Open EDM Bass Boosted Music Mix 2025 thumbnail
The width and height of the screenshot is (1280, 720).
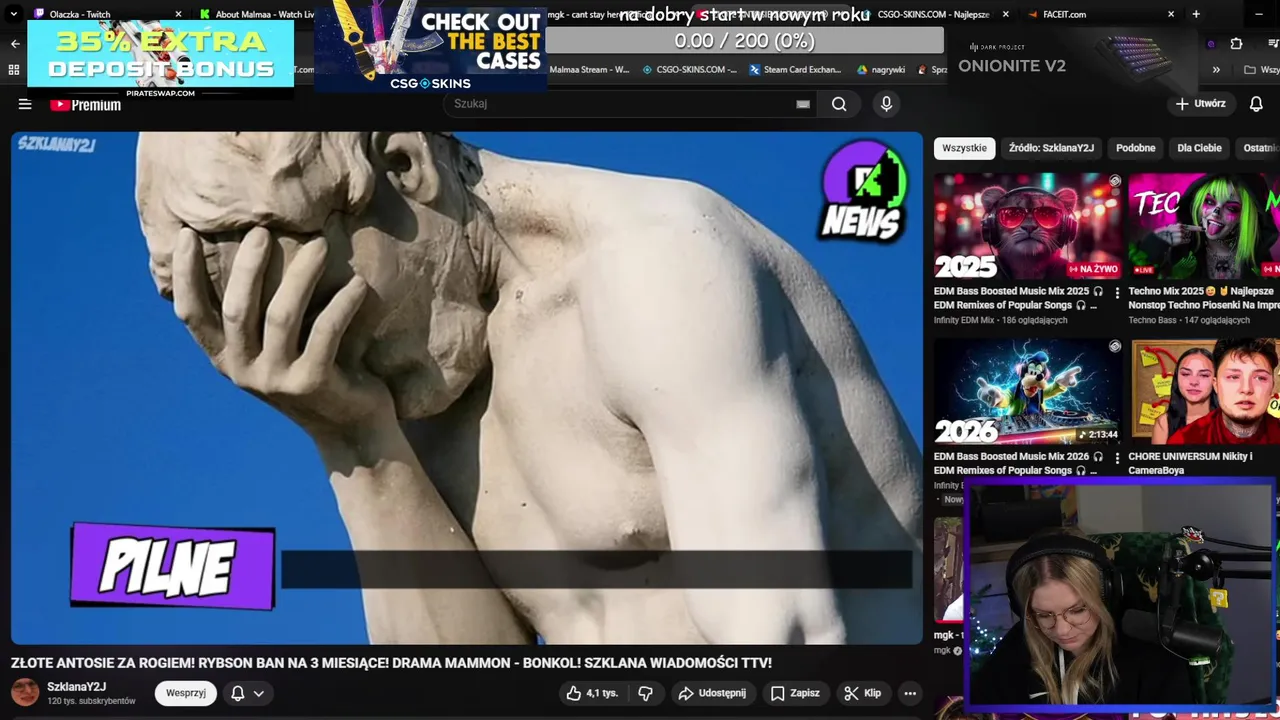(1028, 226)
